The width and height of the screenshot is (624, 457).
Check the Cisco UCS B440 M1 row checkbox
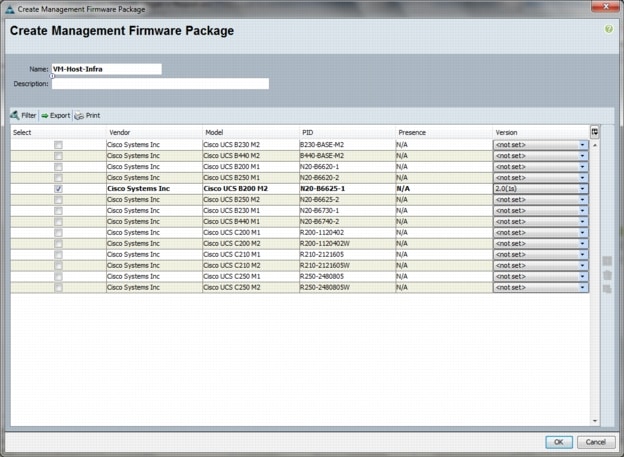tap(58, 222)
